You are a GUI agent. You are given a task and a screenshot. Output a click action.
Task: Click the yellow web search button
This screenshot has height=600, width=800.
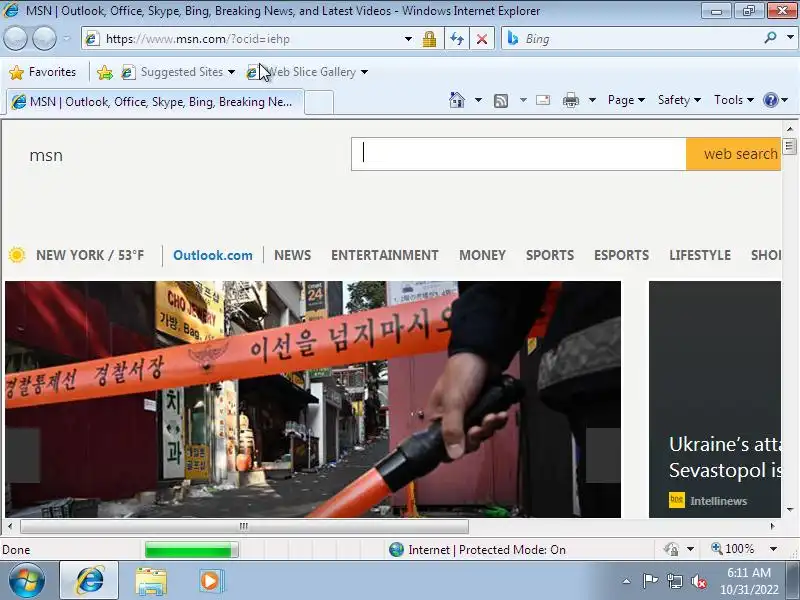click(x=734, y=154)
